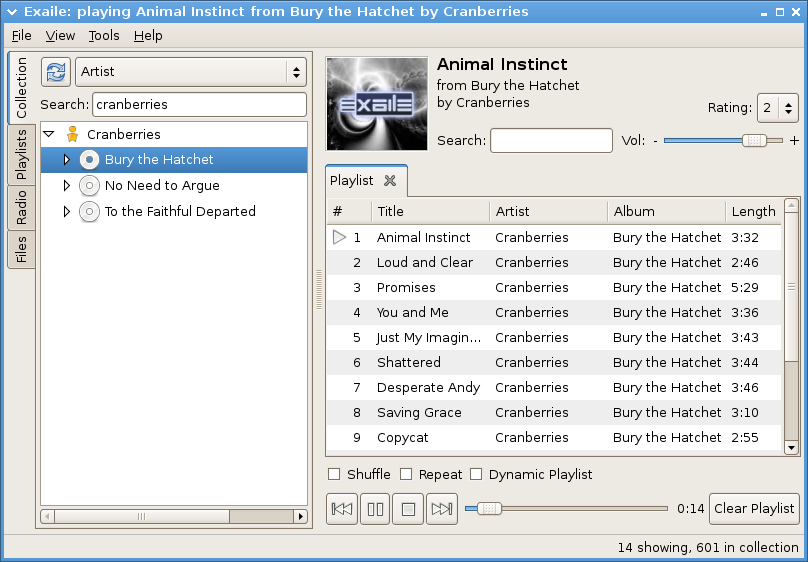Select the Copycat track row
This screenshot has width=808, height=562.
(554, 437)
